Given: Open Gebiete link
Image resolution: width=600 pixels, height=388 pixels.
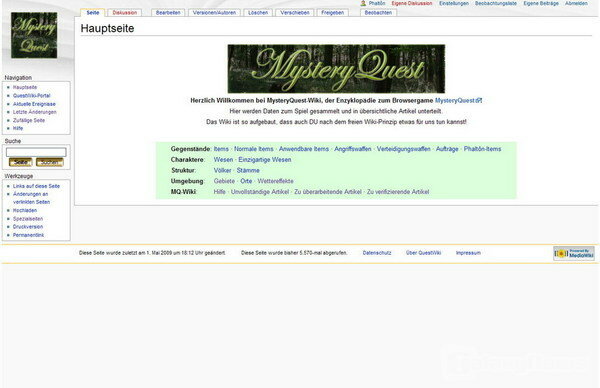Looking at the screenshot, I should click(x=224, y=181).
